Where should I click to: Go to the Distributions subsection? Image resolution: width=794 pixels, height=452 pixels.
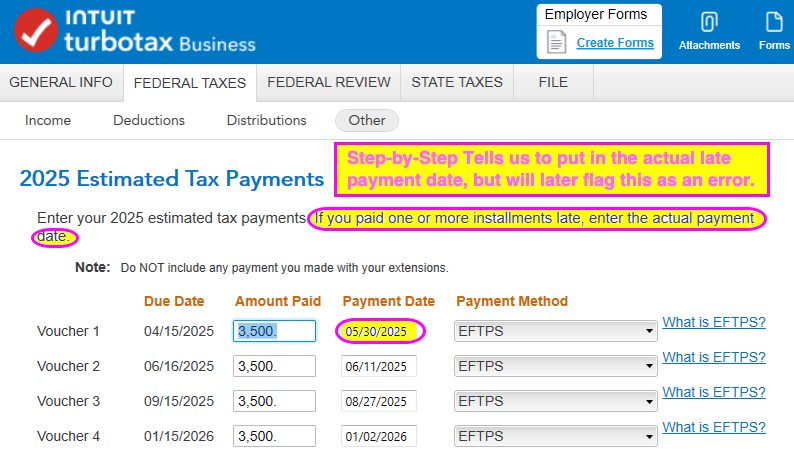point(266,120)
